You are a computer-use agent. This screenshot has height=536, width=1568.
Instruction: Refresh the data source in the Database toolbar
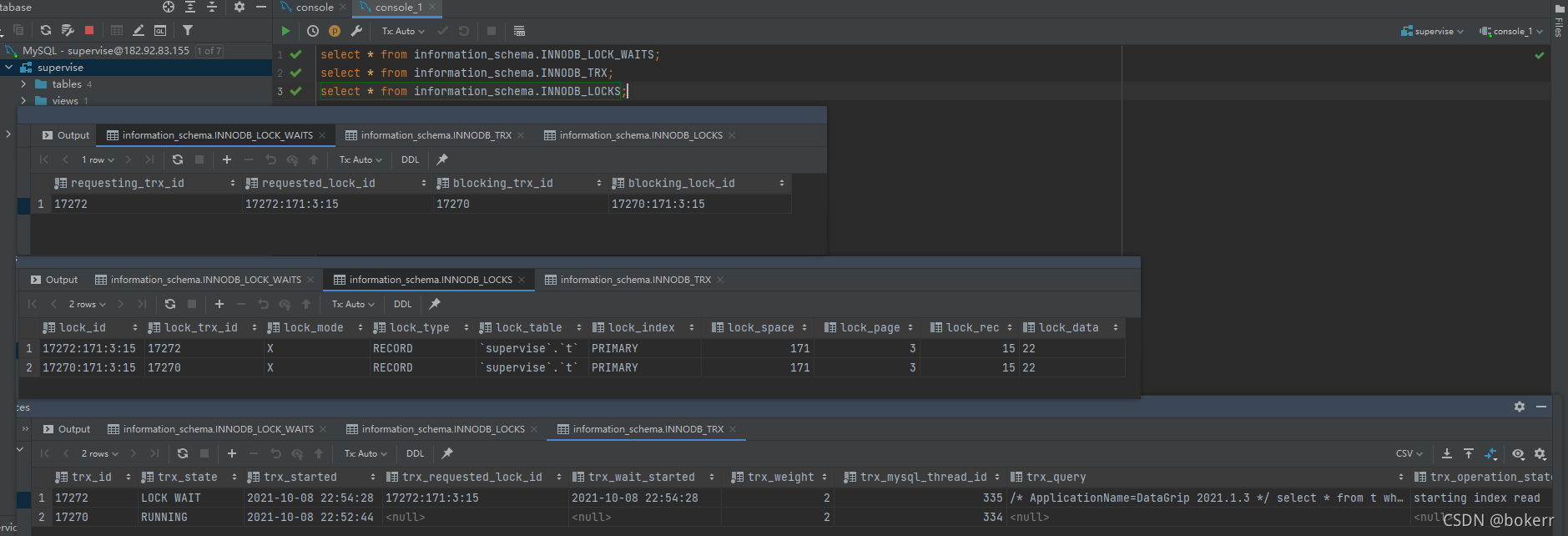click(46, 30)
